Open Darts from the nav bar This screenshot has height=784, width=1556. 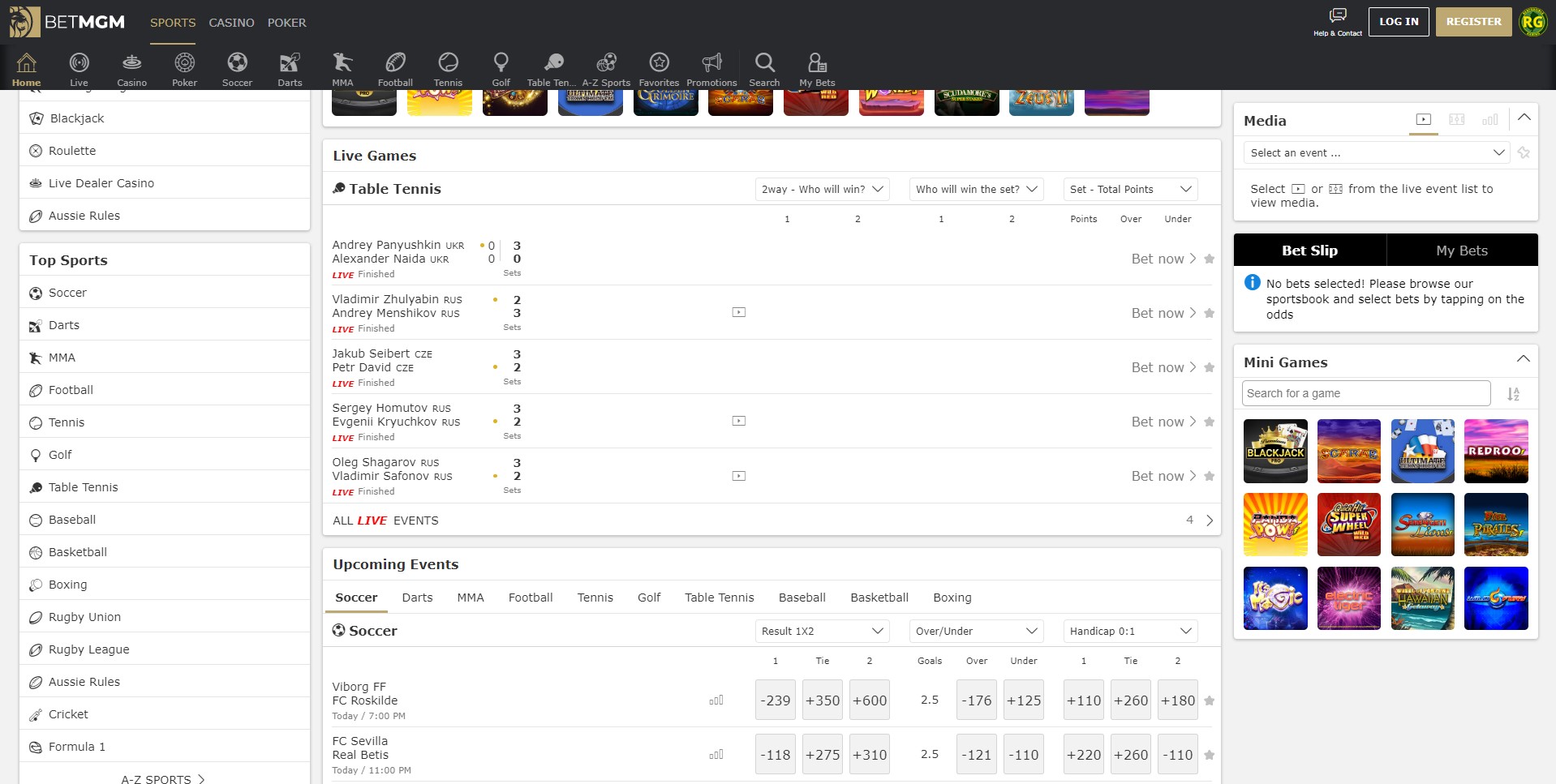coord(290,68)
